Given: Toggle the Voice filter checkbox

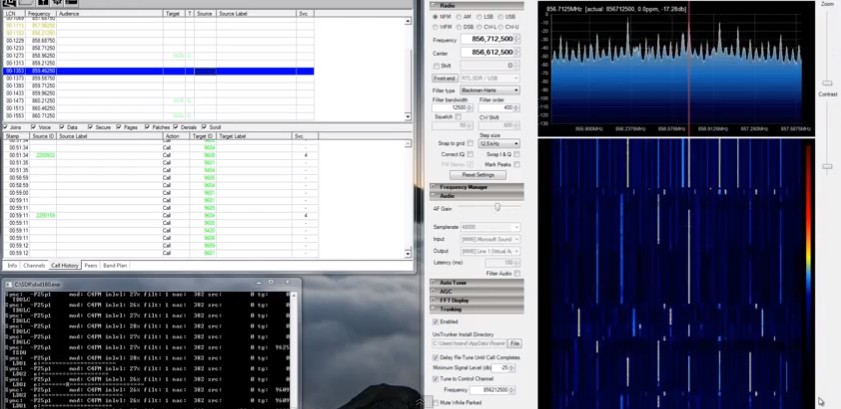Looking at the screenshot, I should point(34,128).
